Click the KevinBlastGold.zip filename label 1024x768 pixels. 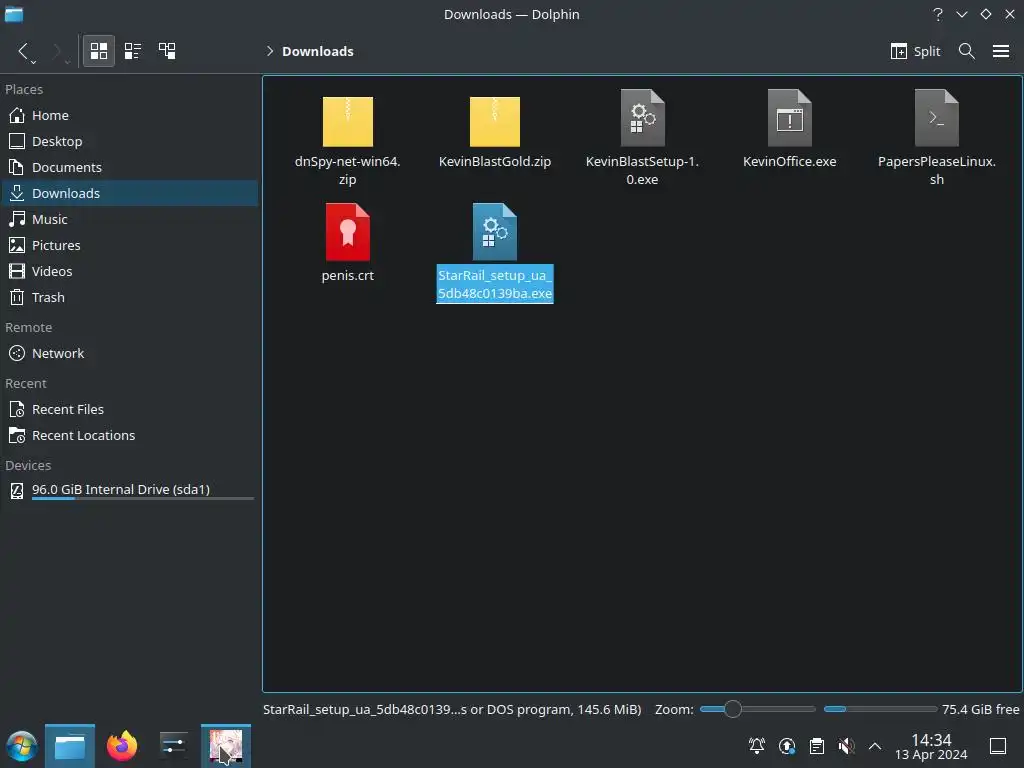point(494,161)
